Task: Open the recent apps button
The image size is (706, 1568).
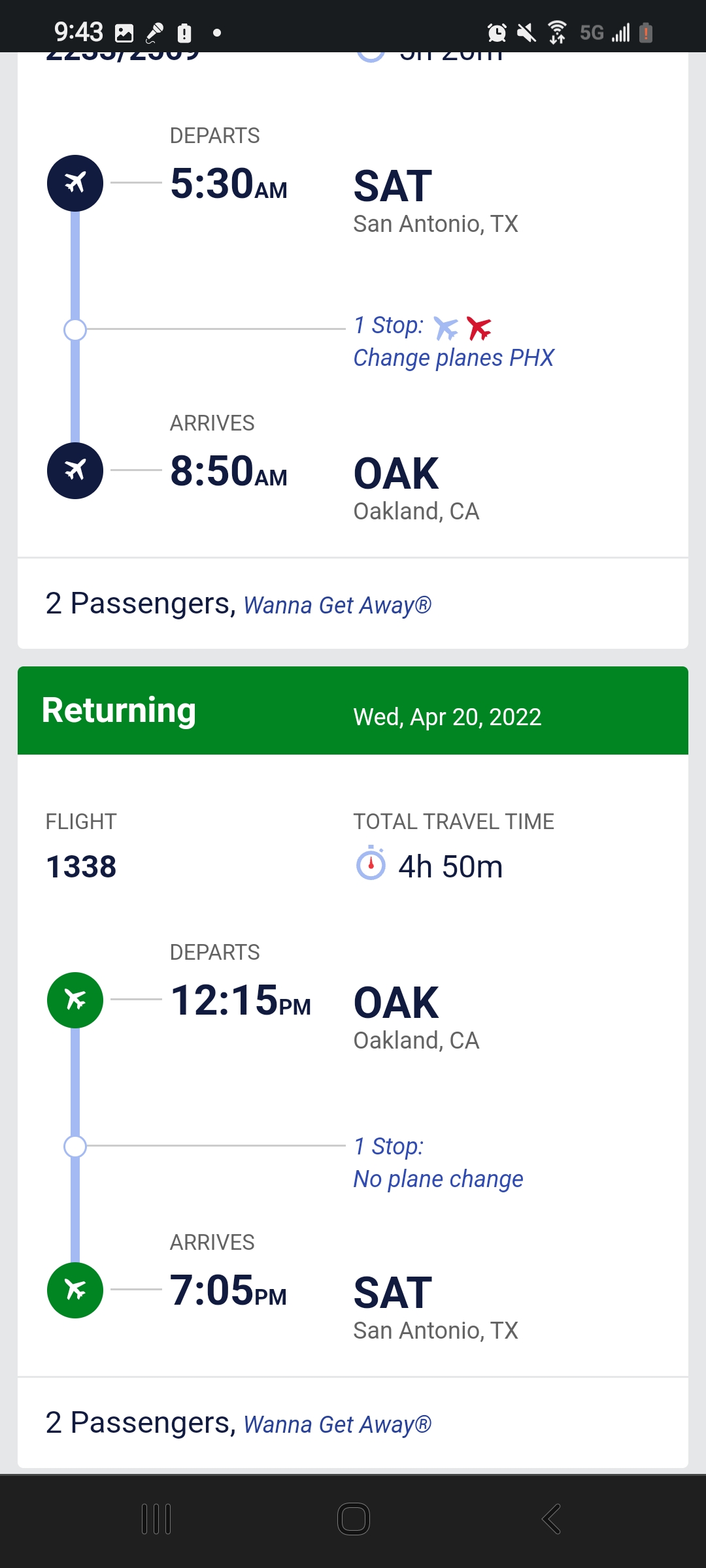Action: click(156, 1519)
